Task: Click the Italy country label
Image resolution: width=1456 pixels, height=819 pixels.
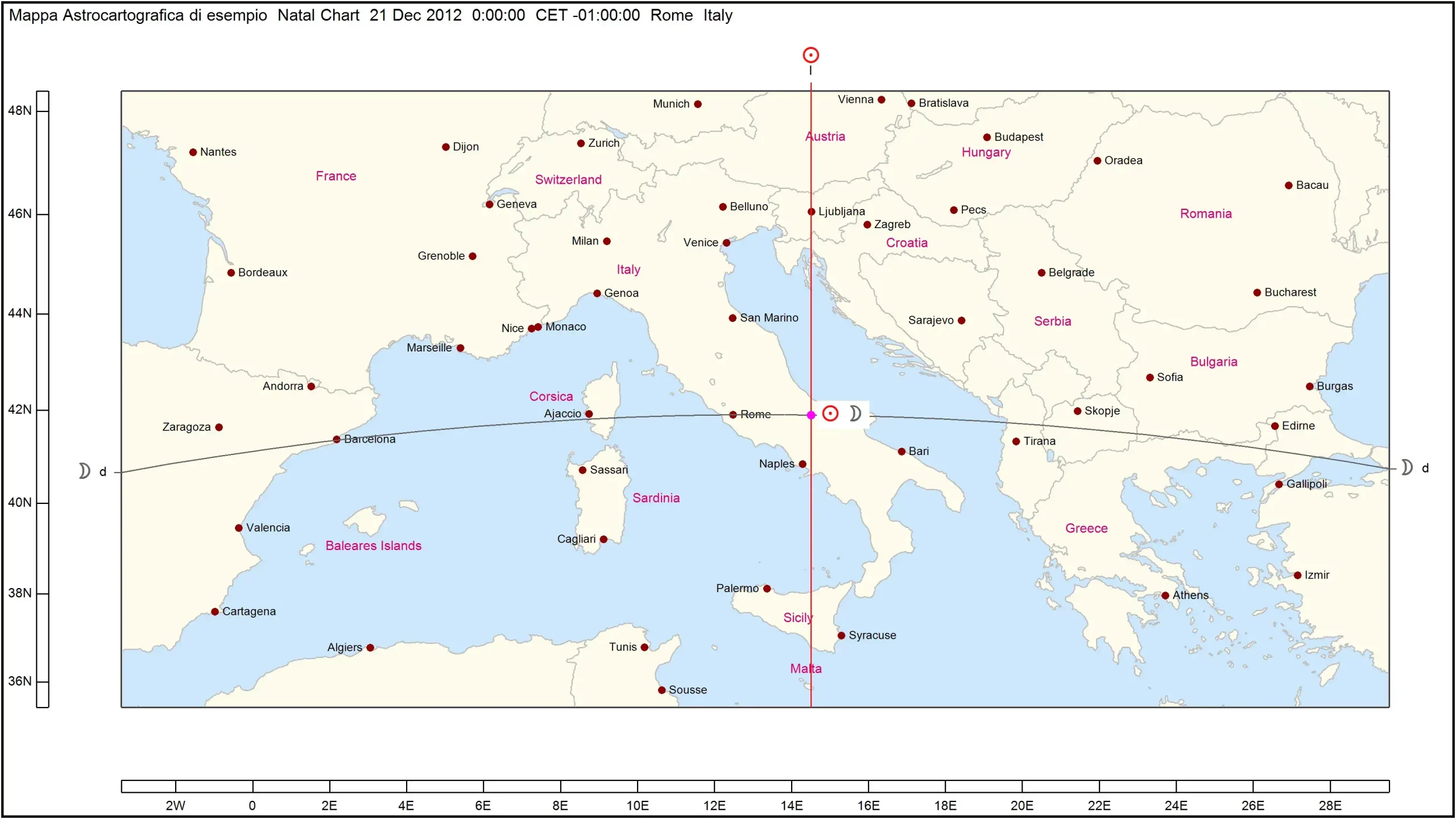Action: [628, 270]
